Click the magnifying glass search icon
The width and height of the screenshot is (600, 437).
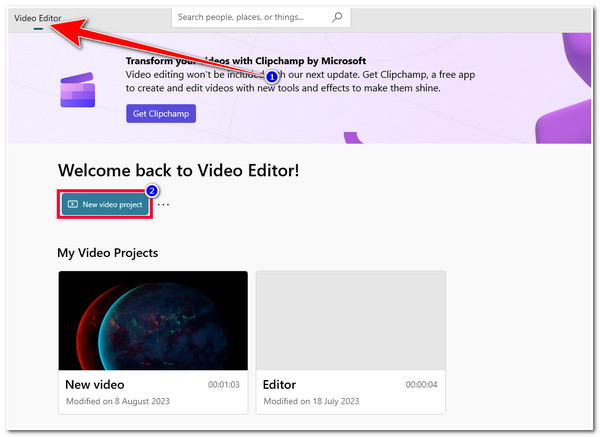[x=337, y=17]
